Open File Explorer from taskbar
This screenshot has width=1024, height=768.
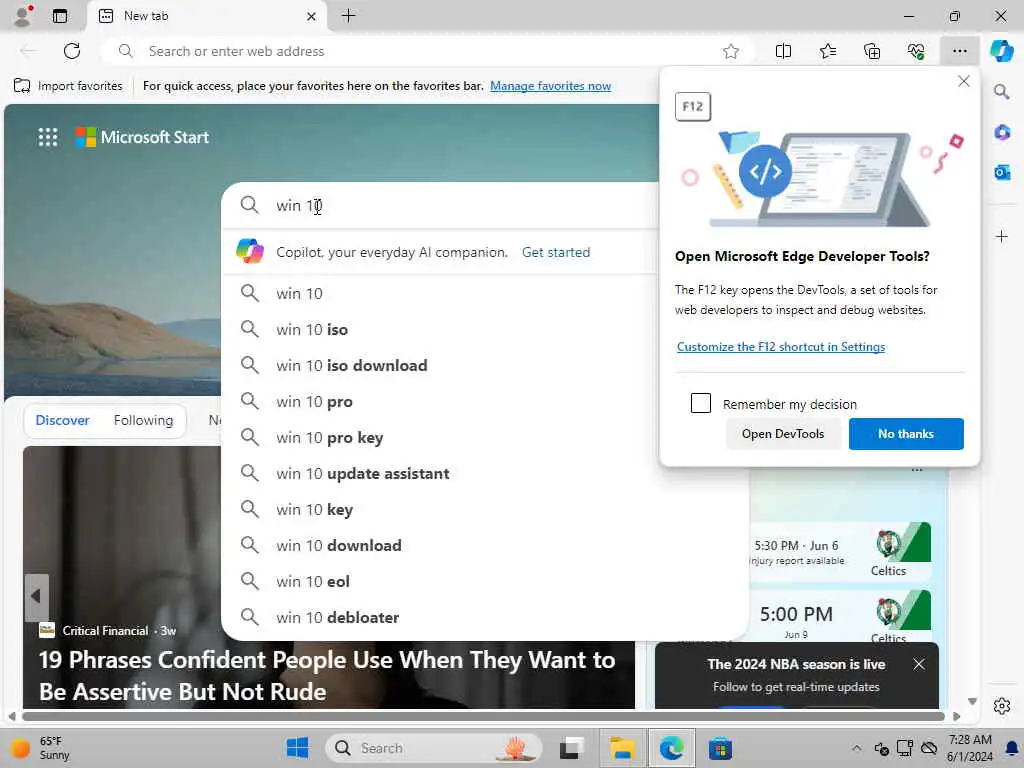(x=622, y=748)
